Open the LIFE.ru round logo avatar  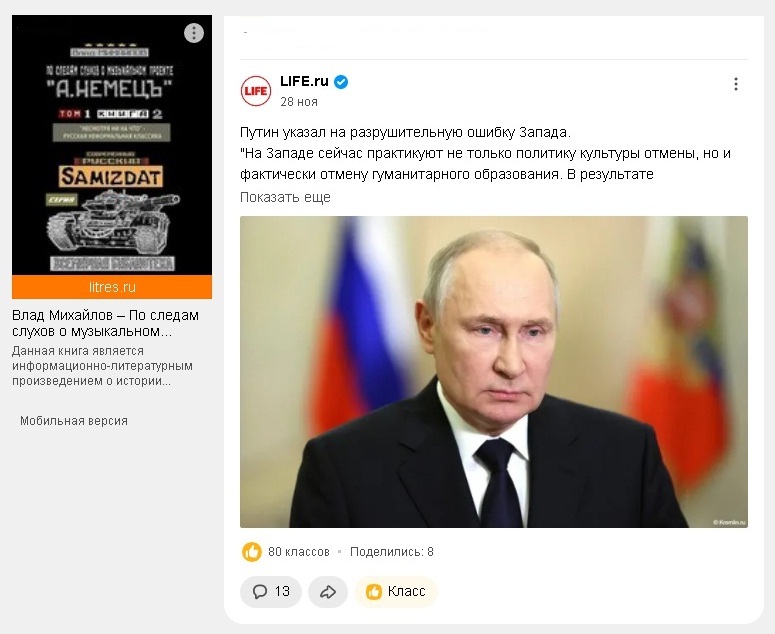[256, 90]
